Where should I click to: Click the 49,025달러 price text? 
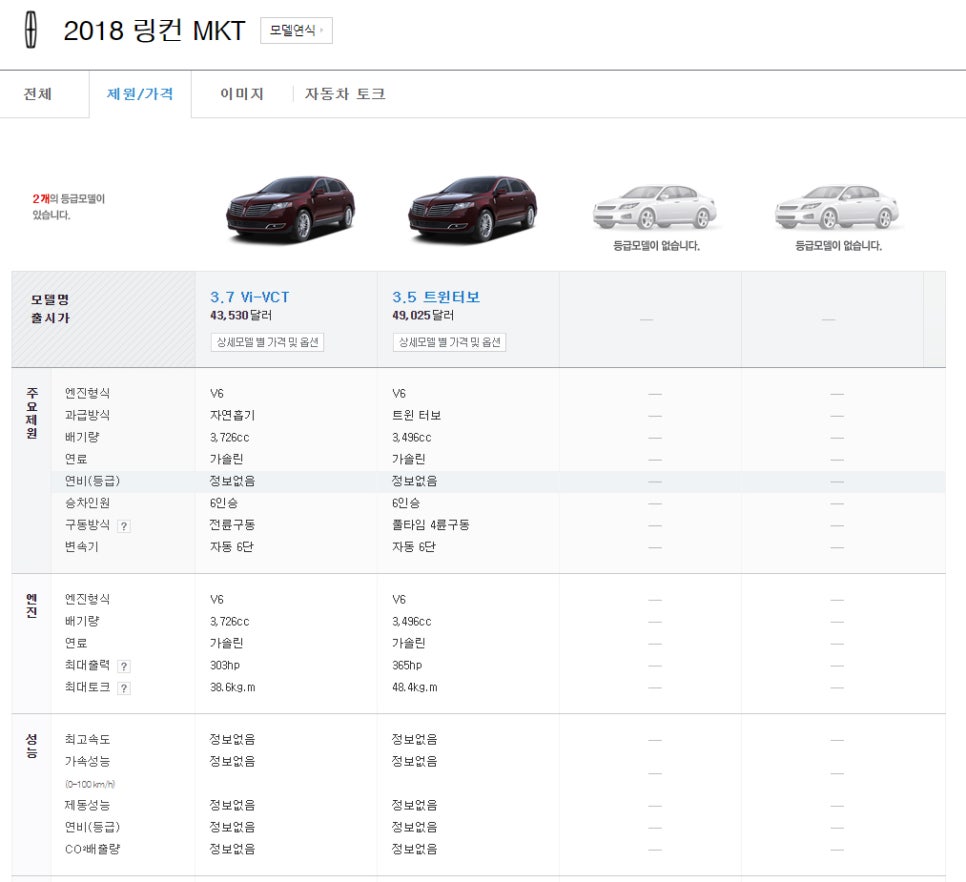[423, 315]
